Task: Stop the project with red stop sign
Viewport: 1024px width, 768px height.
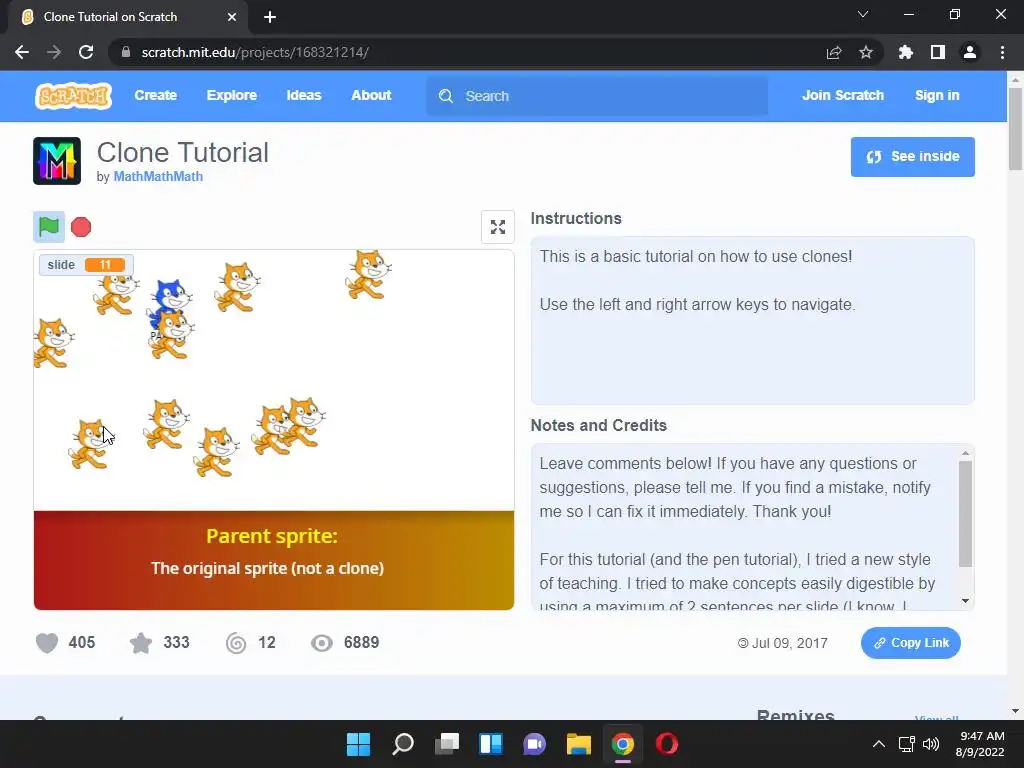Action: pos(81,227)
